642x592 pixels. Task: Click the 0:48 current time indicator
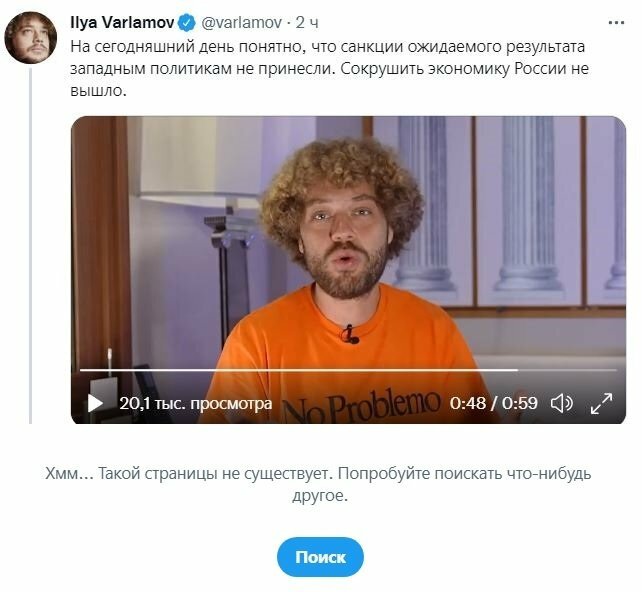point(468,403)
